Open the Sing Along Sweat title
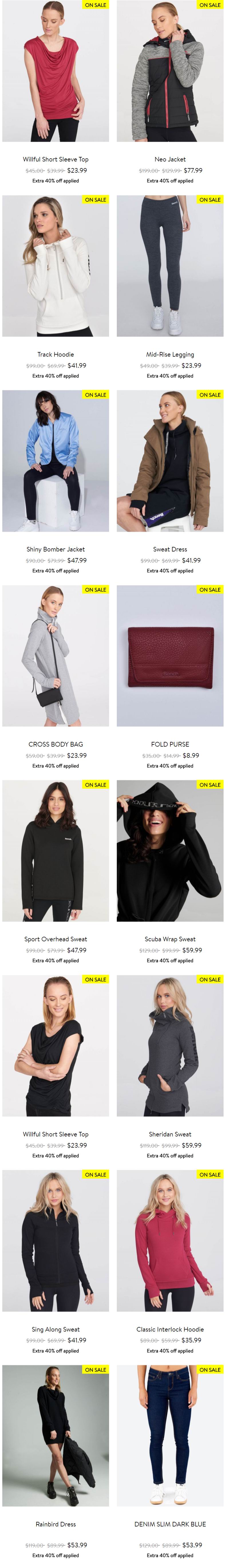 coord(56,1329)
